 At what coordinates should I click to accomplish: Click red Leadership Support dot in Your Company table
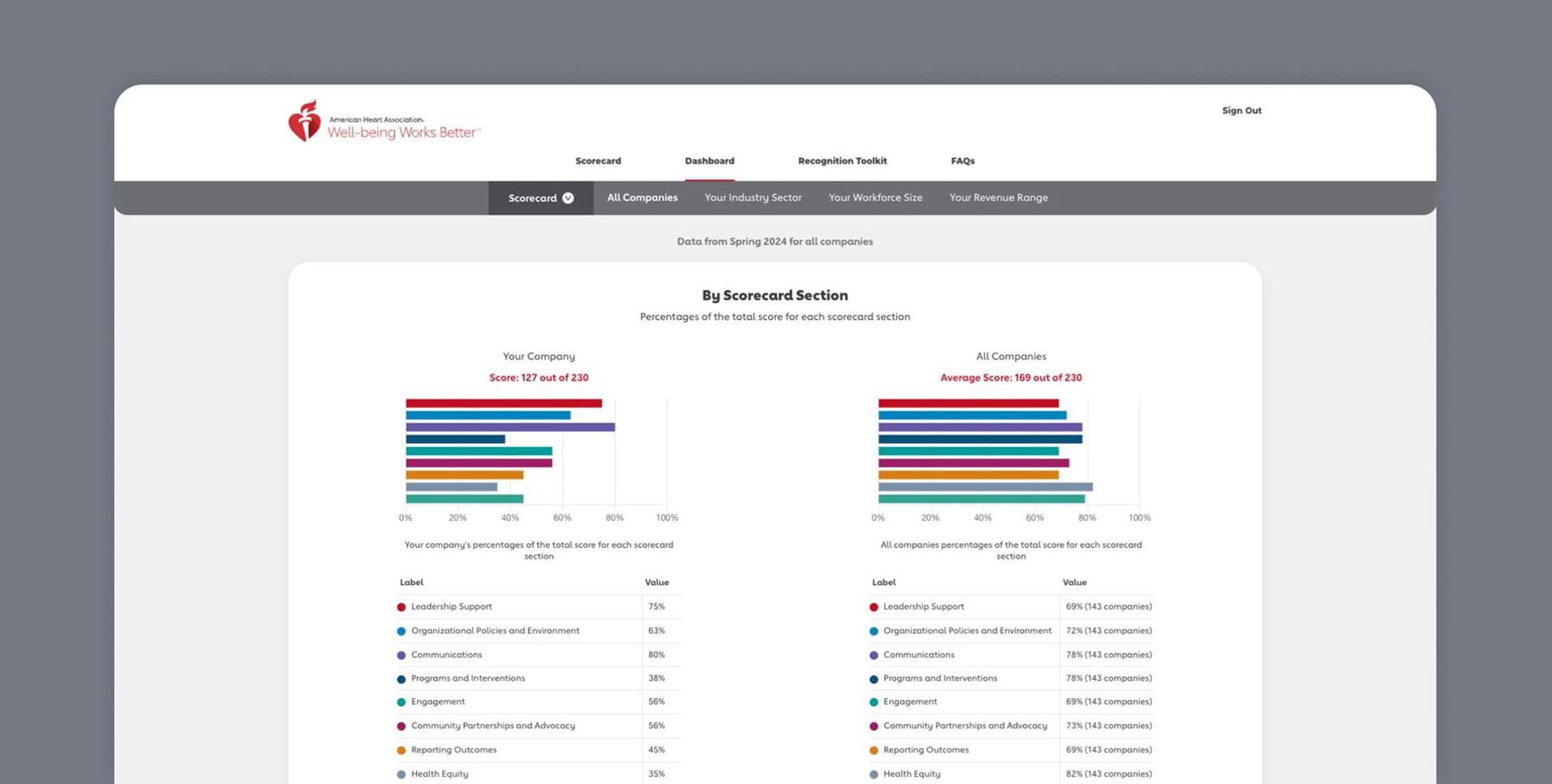click(401, 607)
